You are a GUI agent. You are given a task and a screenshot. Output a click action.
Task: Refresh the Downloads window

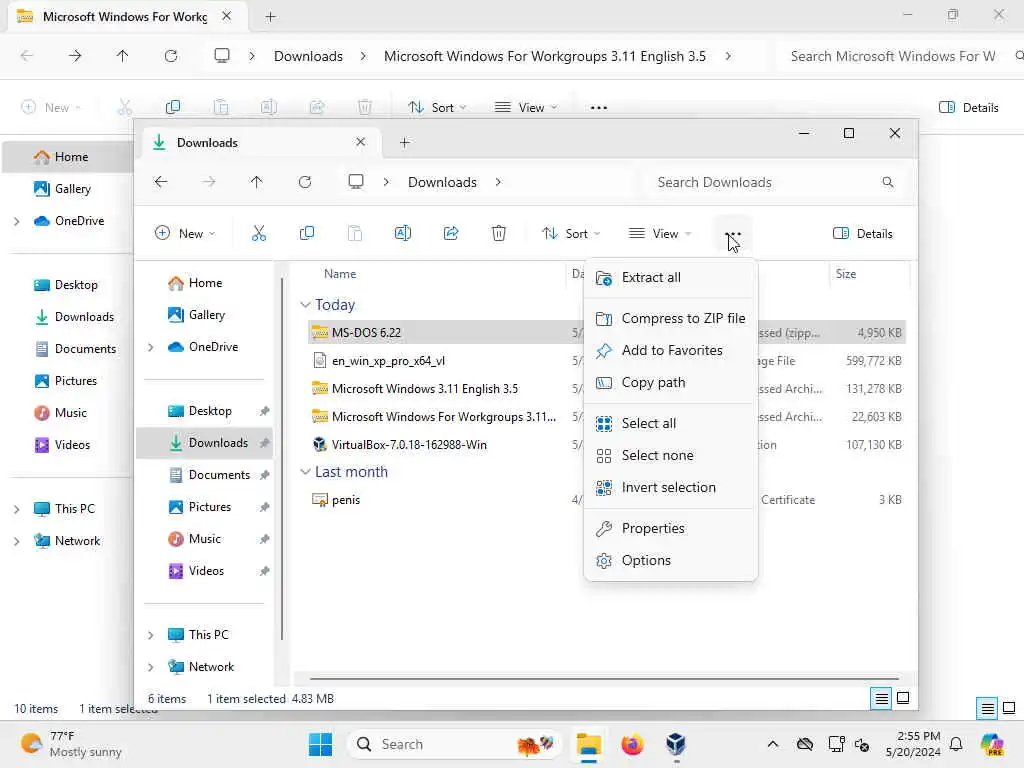coord(304,182)
